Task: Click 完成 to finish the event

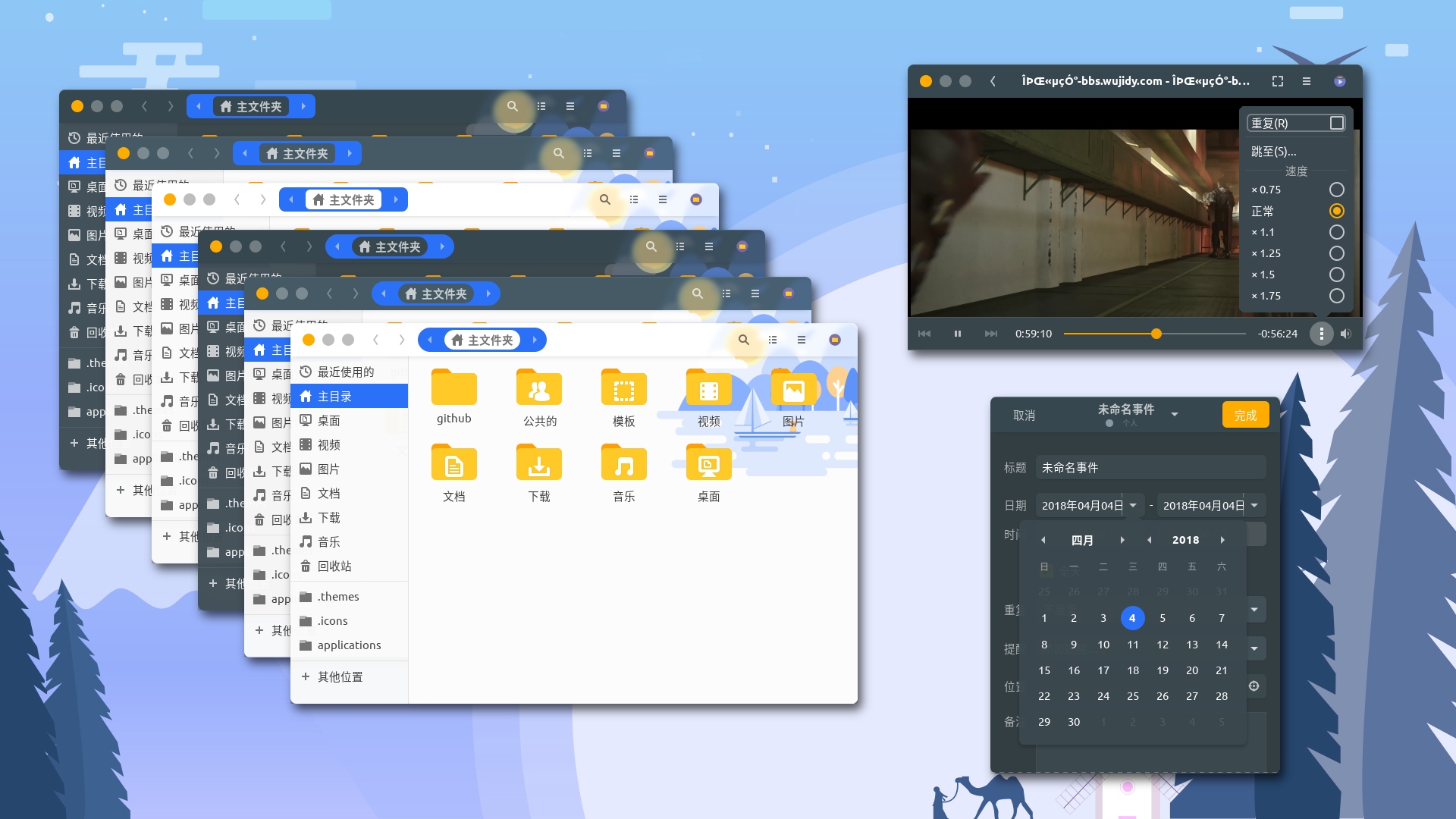Action: [1245, 416]
